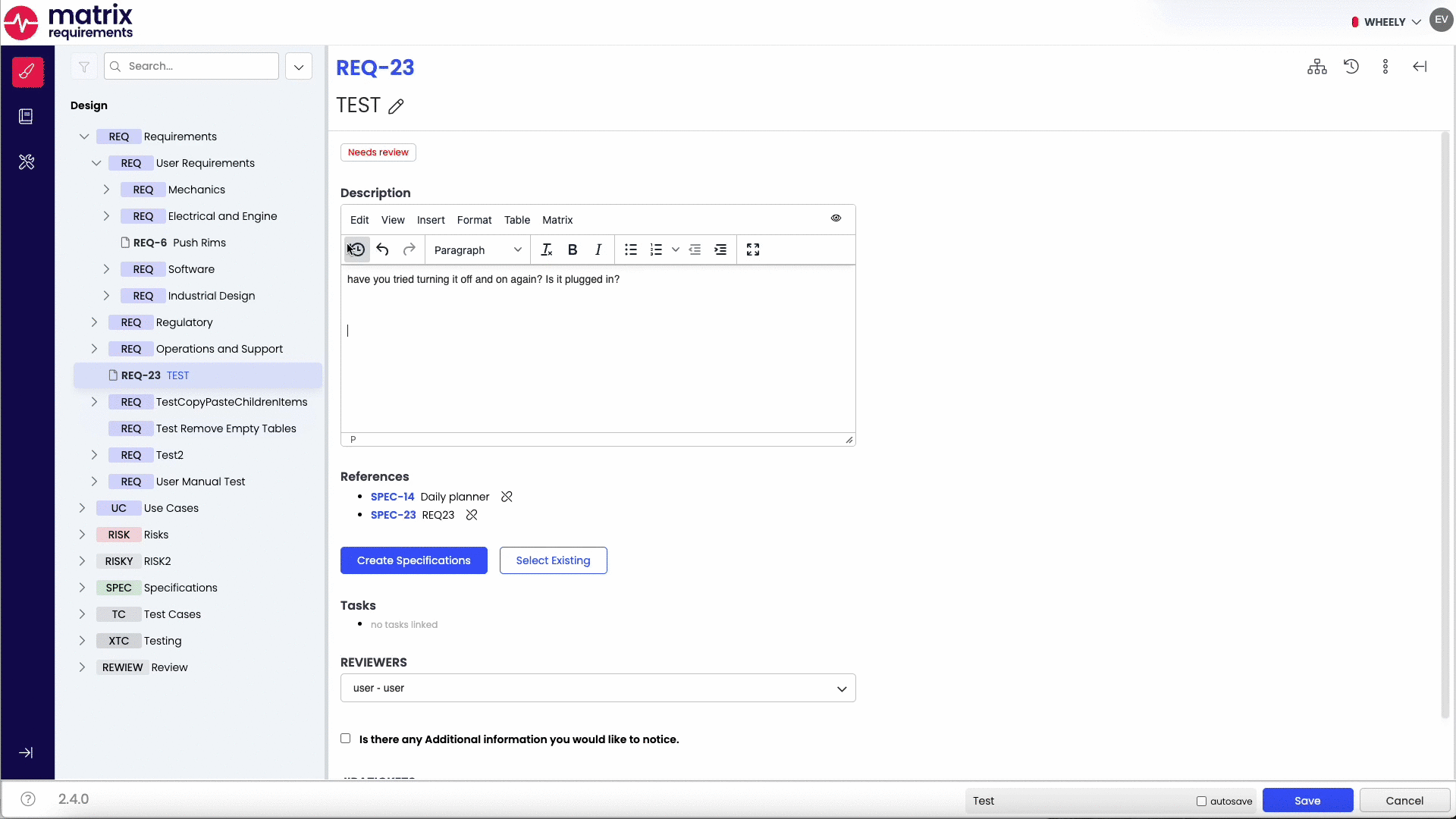1456x819 pixels.
Task: Click the bold formatting icon
Action: pyautogui.click(x=572, y=249)
